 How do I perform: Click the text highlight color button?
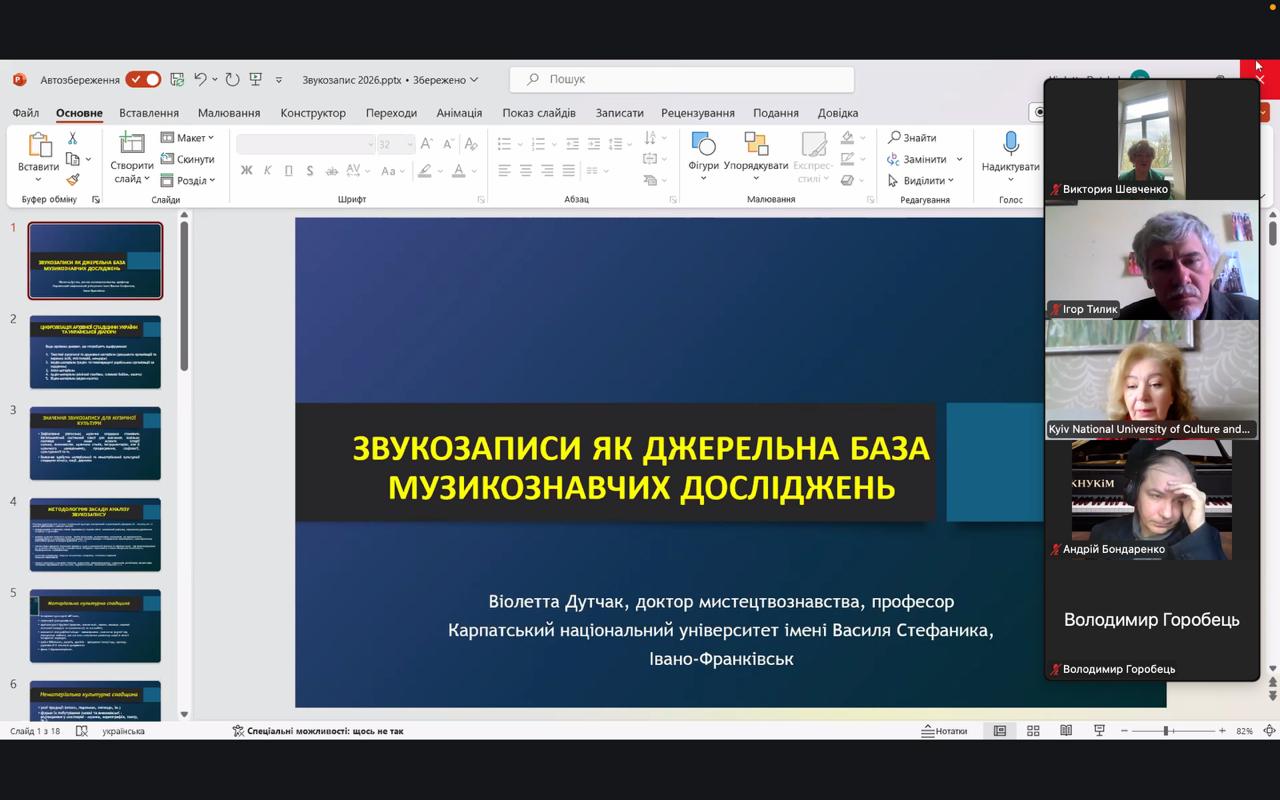coord(425,171)
